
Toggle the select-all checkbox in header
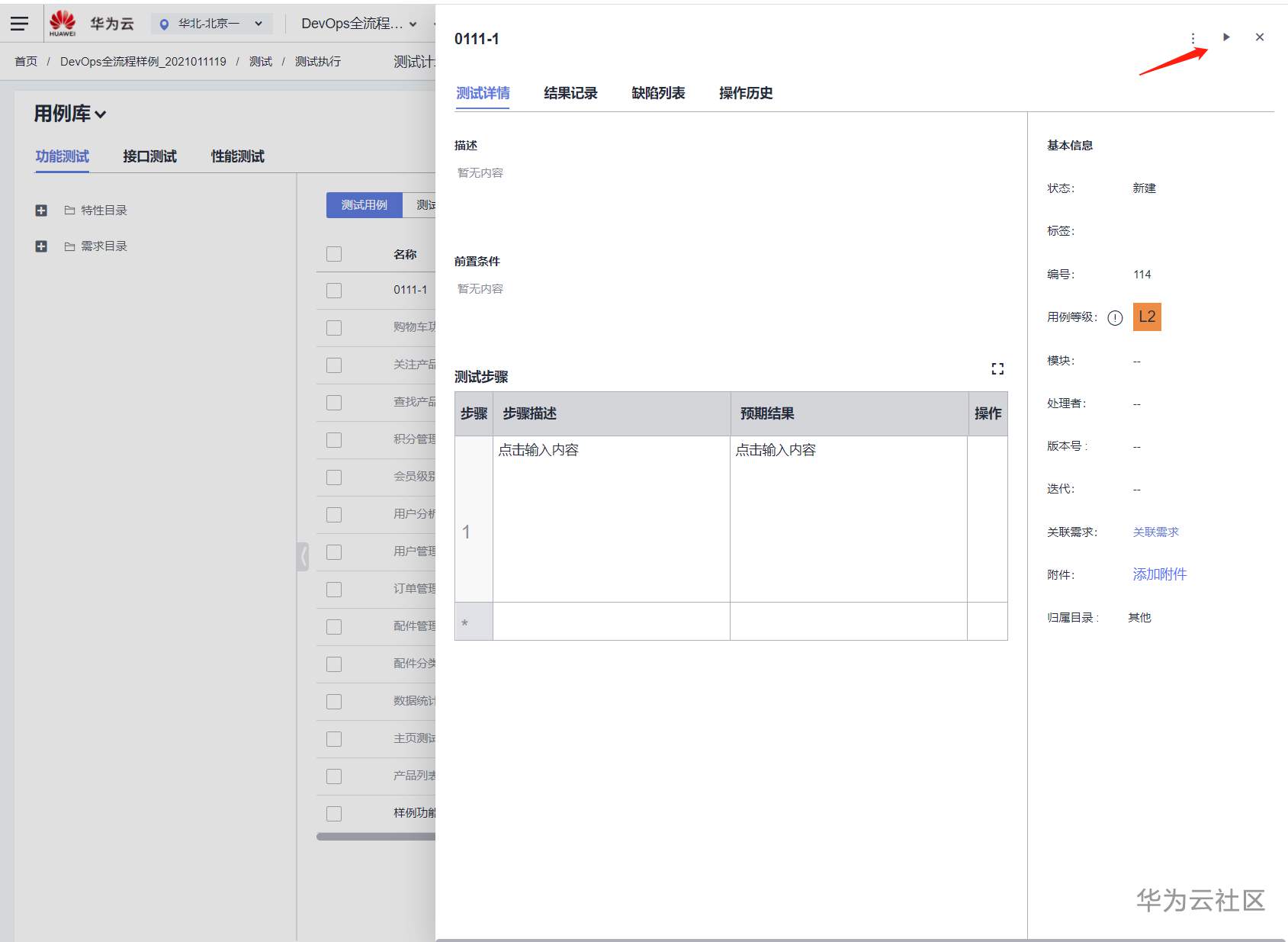pos(334,254)
